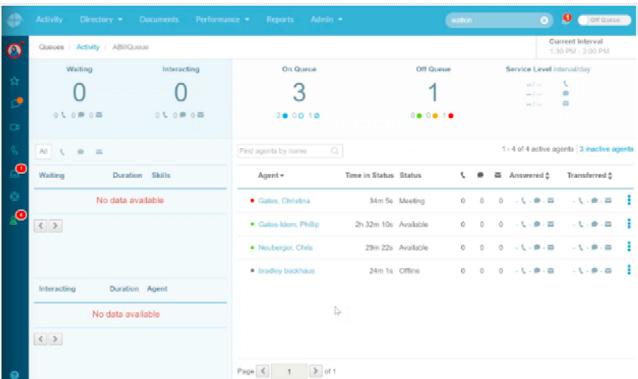Select the All interactions filter tab
The height and width of the screenshot is (379, 638).
[43, 151]
